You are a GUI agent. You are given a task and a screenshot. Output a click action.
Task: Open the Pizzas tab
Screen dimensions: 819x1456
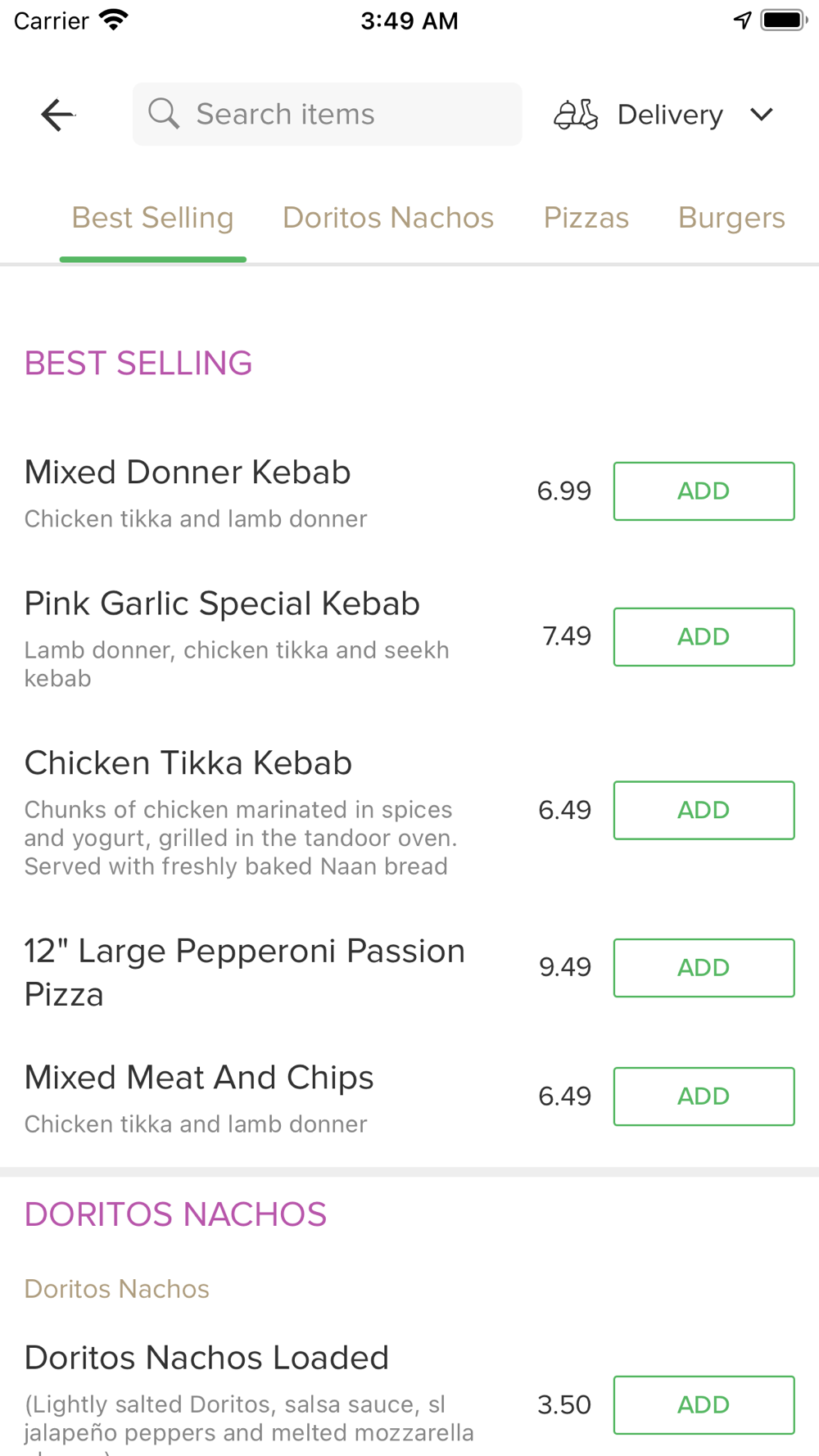pos(586,218)
